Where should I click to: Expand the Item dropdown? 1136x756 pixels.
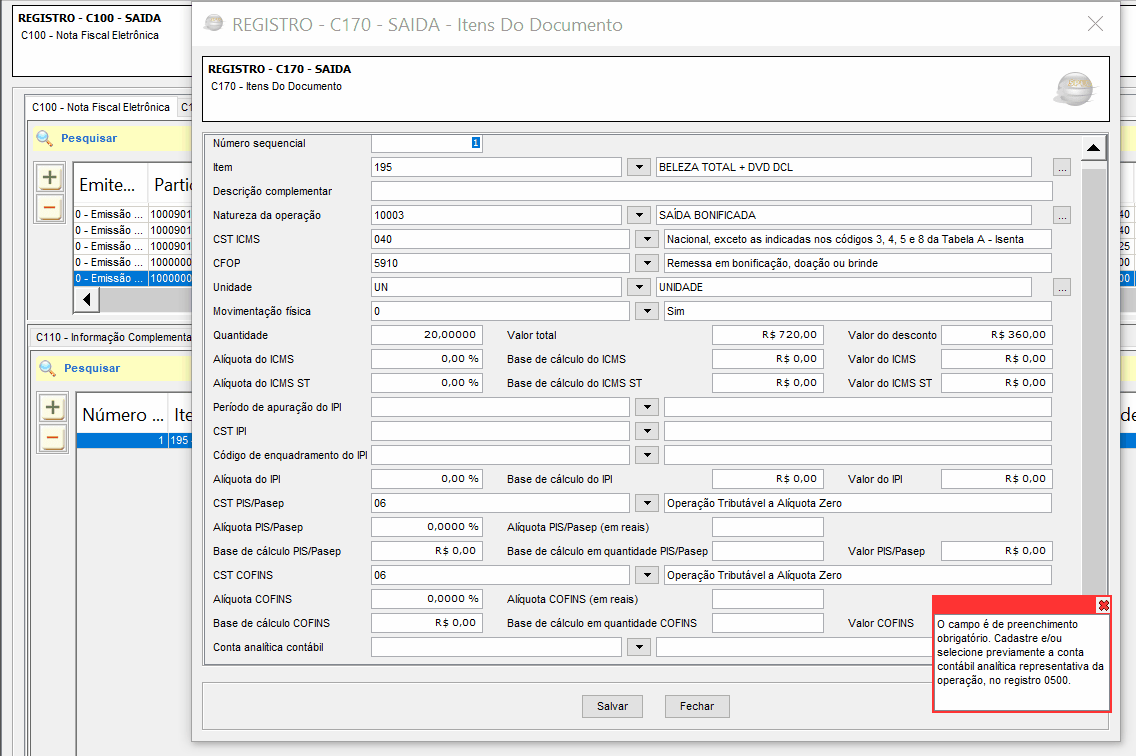pos(639,167)
